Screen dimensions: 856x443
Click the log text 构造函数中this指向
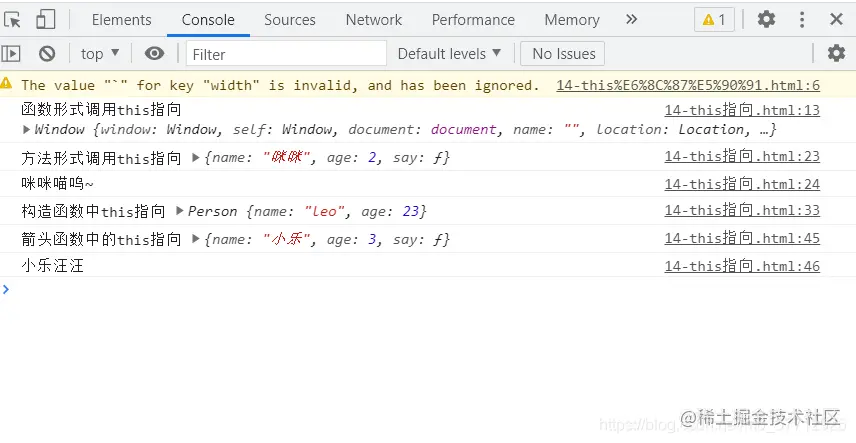[x=93, y=211]
